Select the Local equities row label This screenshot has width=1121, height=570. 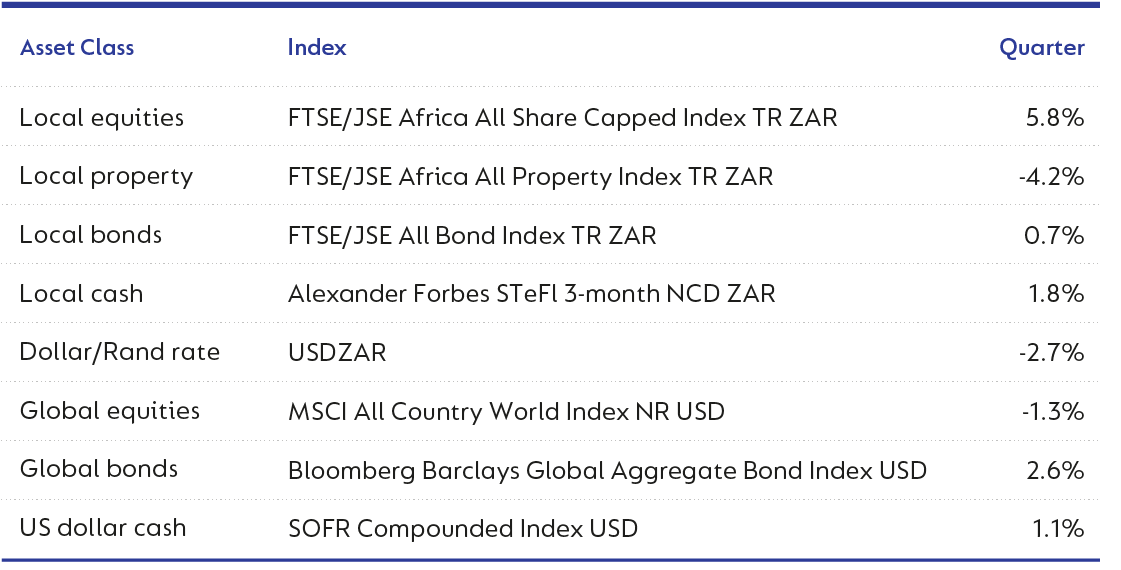click(102, 118)
